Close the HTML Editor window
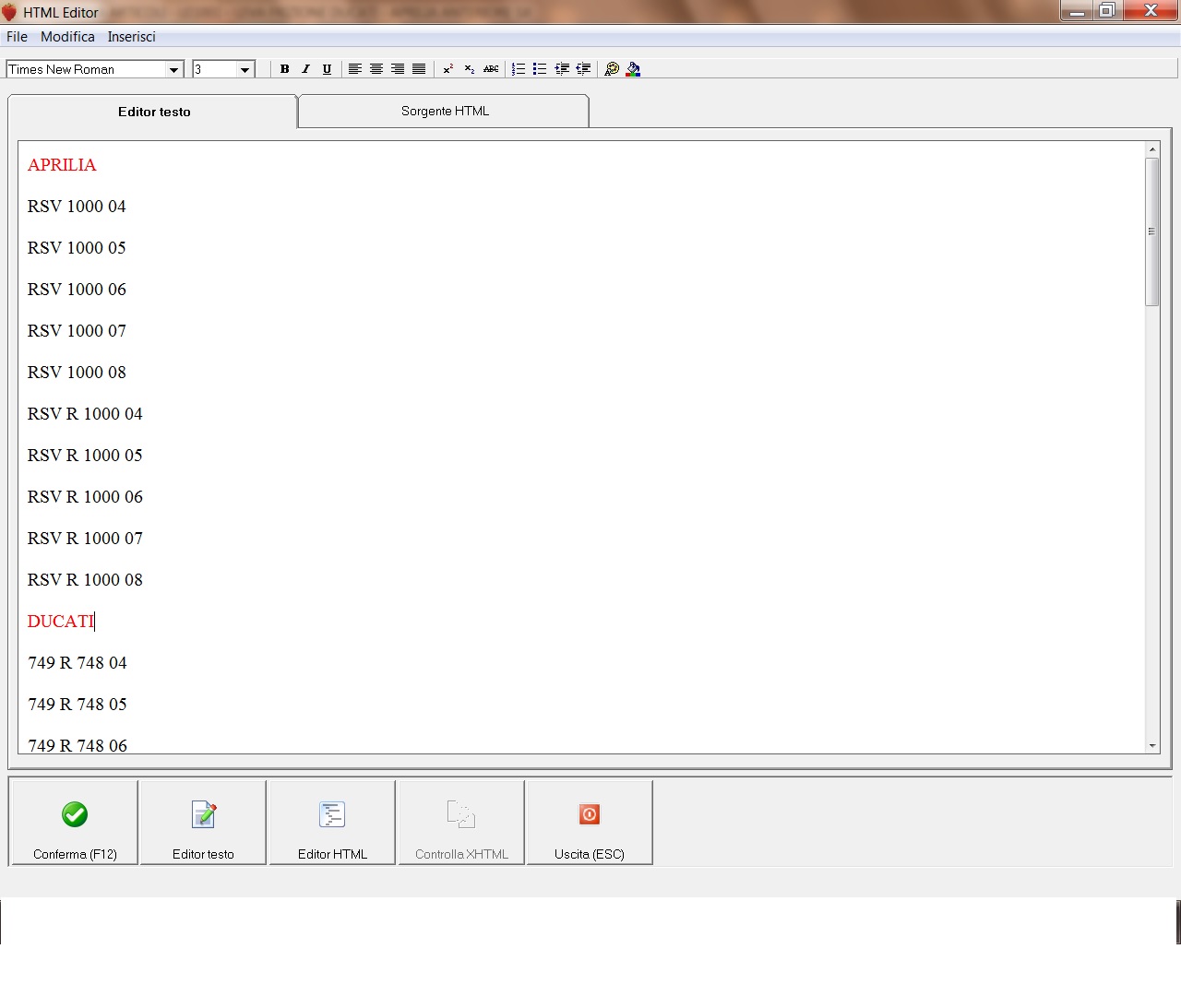The height and width of the screenshot is (1008, 1181). 1151,11
